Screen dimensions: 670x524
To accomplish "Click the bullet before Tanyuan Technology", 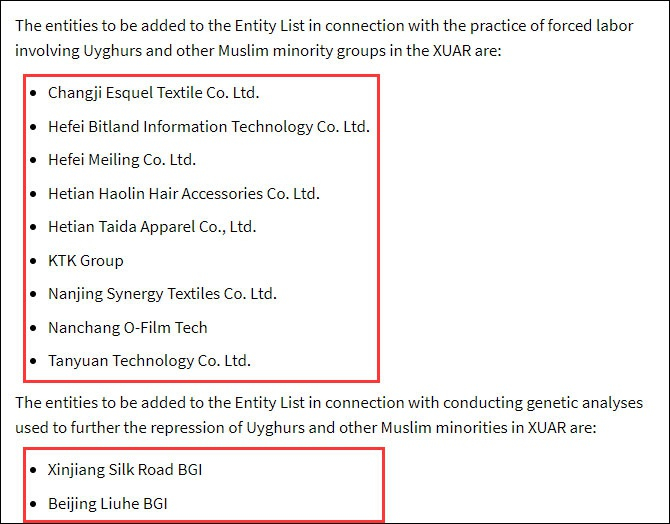I will point(35,361).
